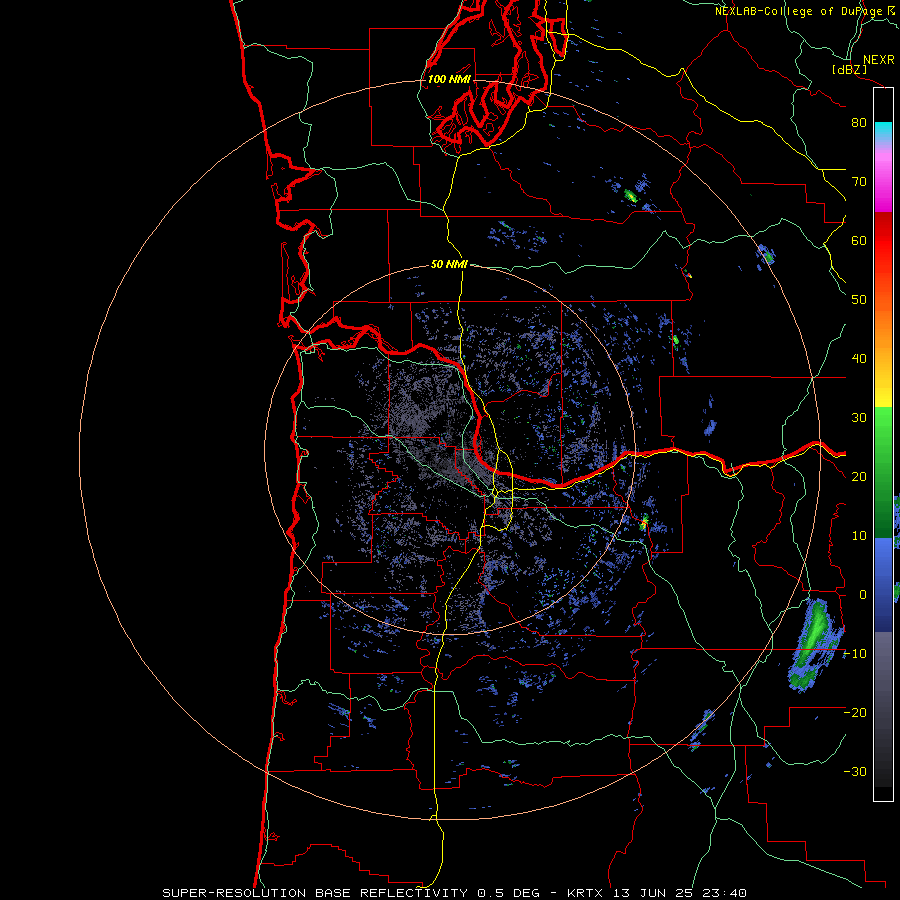
Task: Click the 60 value on the dBZ scale
Action: pos(859,241)
